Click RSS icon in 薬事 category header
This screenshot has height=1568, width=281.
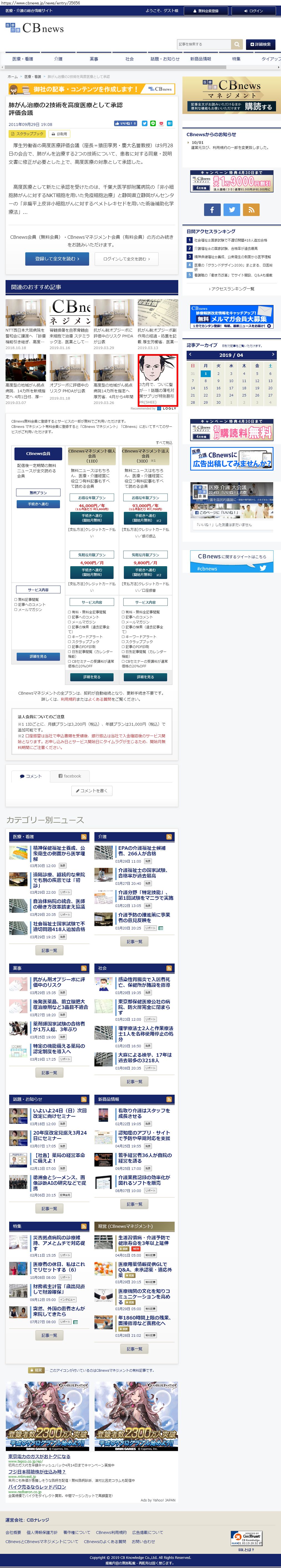(84, 968)
